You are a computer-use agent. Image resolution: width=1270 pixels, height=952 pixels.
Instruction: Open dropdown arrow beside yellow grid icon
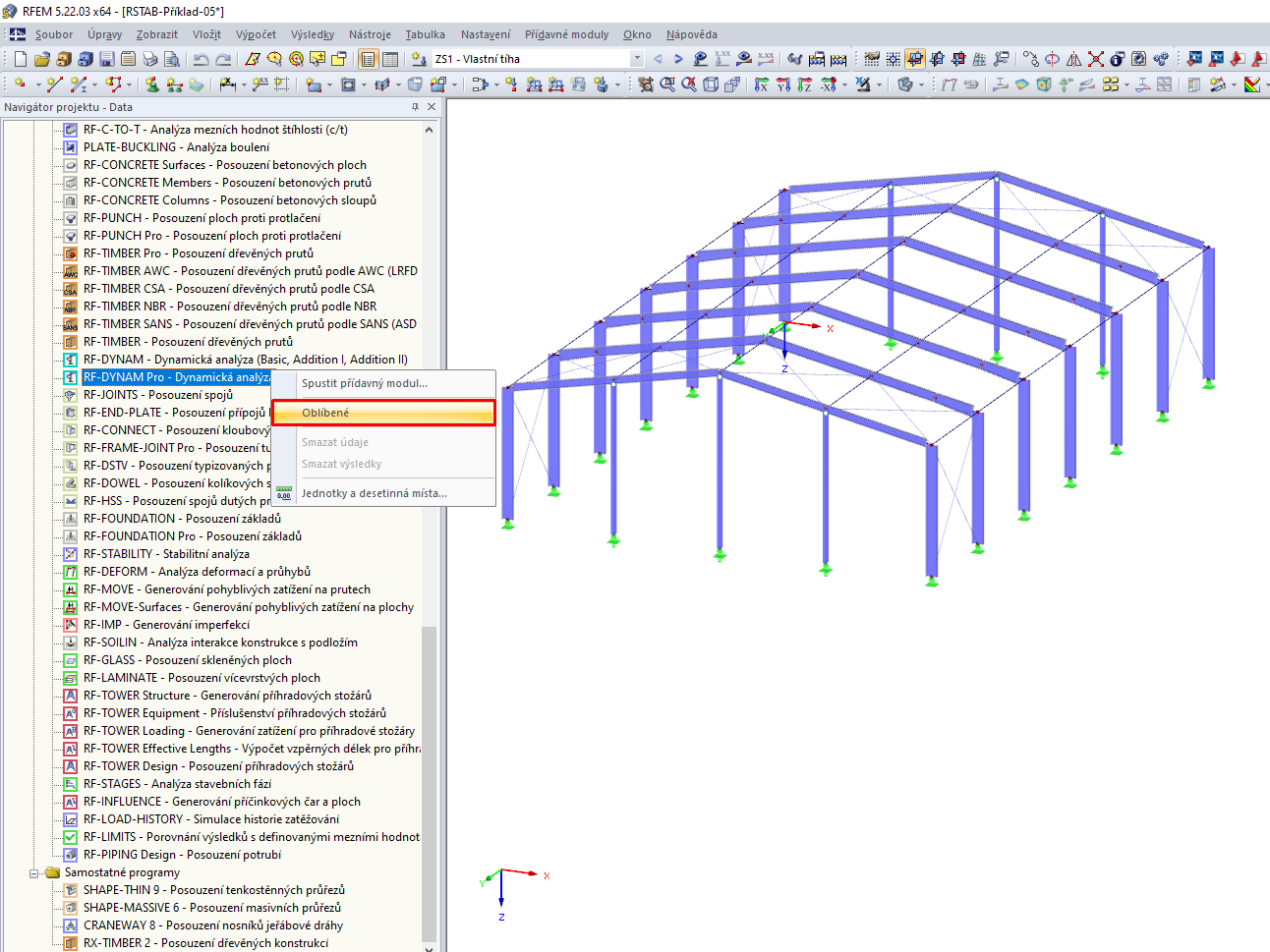1126,84
